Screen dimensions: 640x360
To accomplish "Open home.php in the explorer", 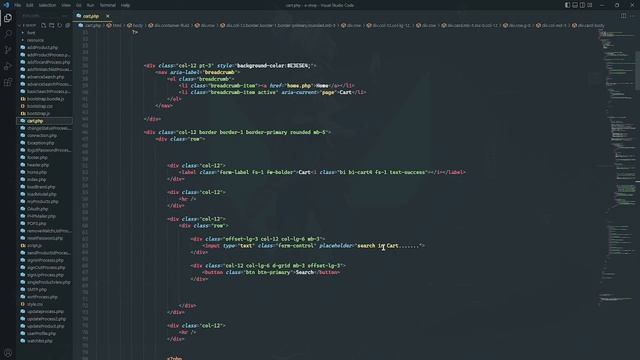I will click(x=37, y=172).
